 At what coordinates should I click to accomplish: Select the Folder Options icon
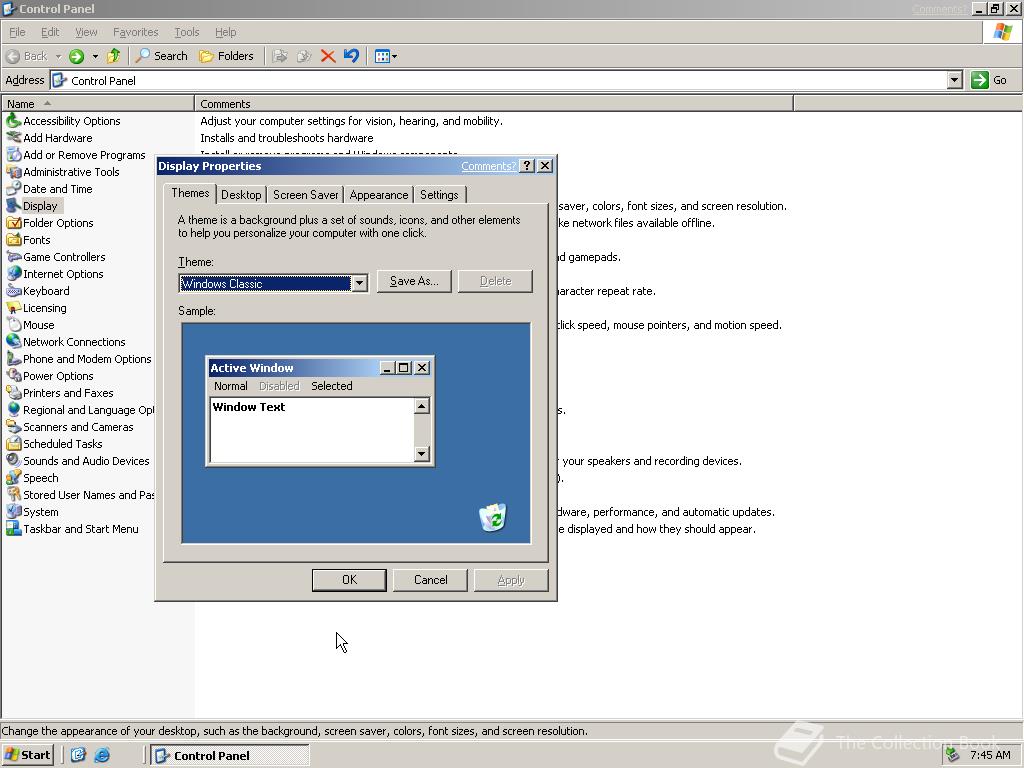[14, 222]
